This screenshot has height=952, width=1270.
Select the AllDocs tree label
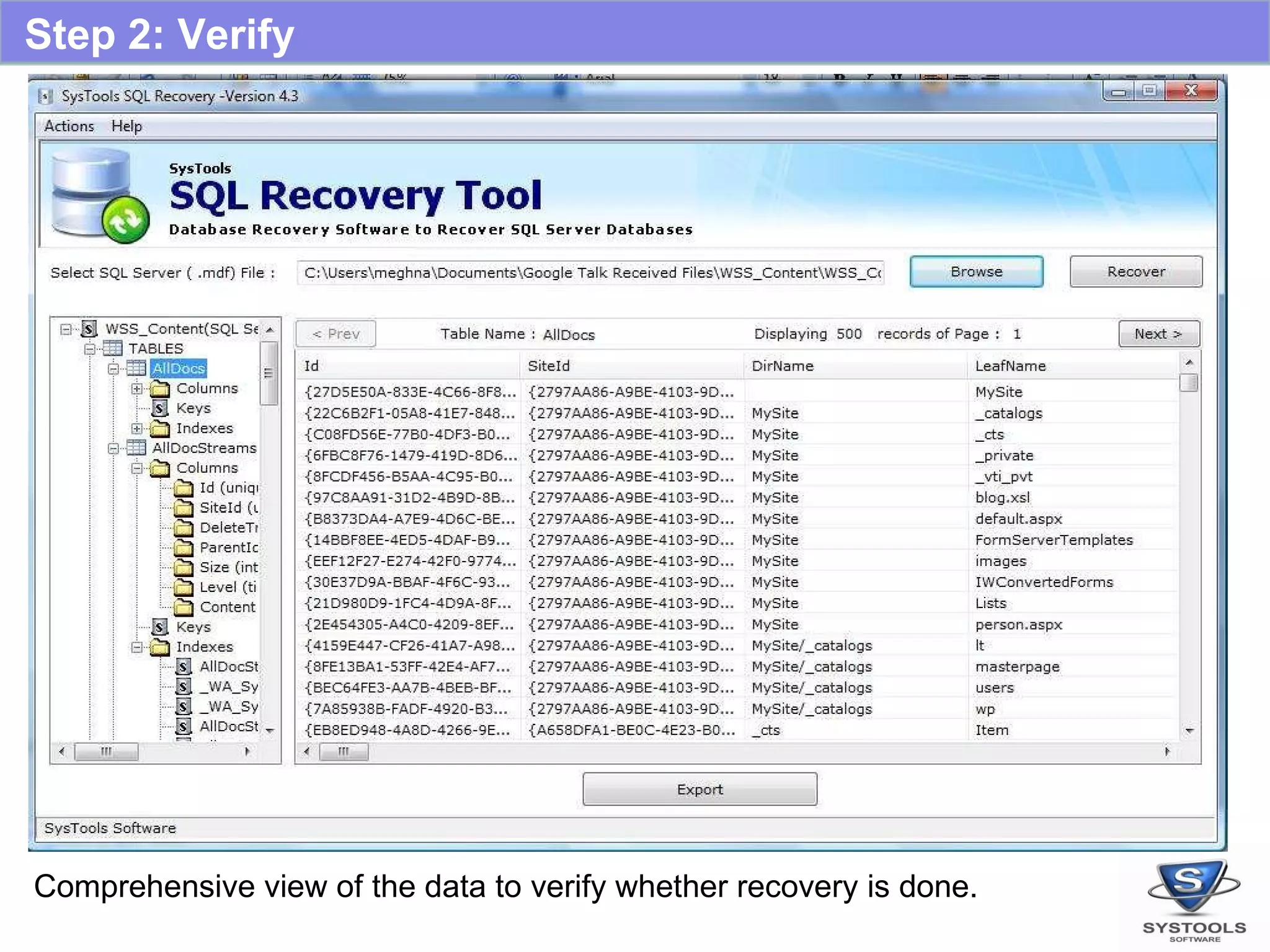coord(178,368)
